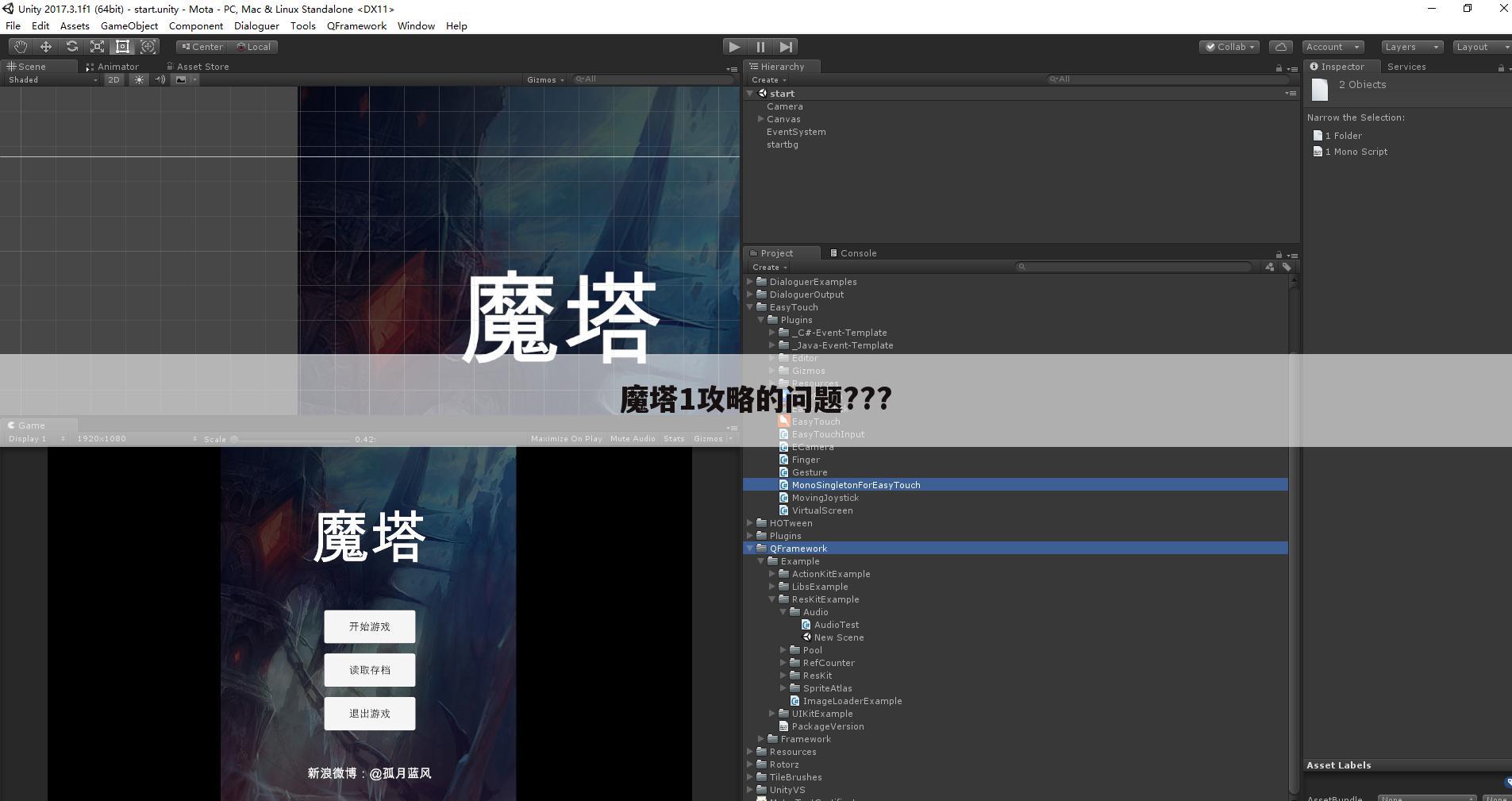Screen dimensions: 1512x801
Task: Open scene effects image dropdown
Action: (x=186, y=79)
